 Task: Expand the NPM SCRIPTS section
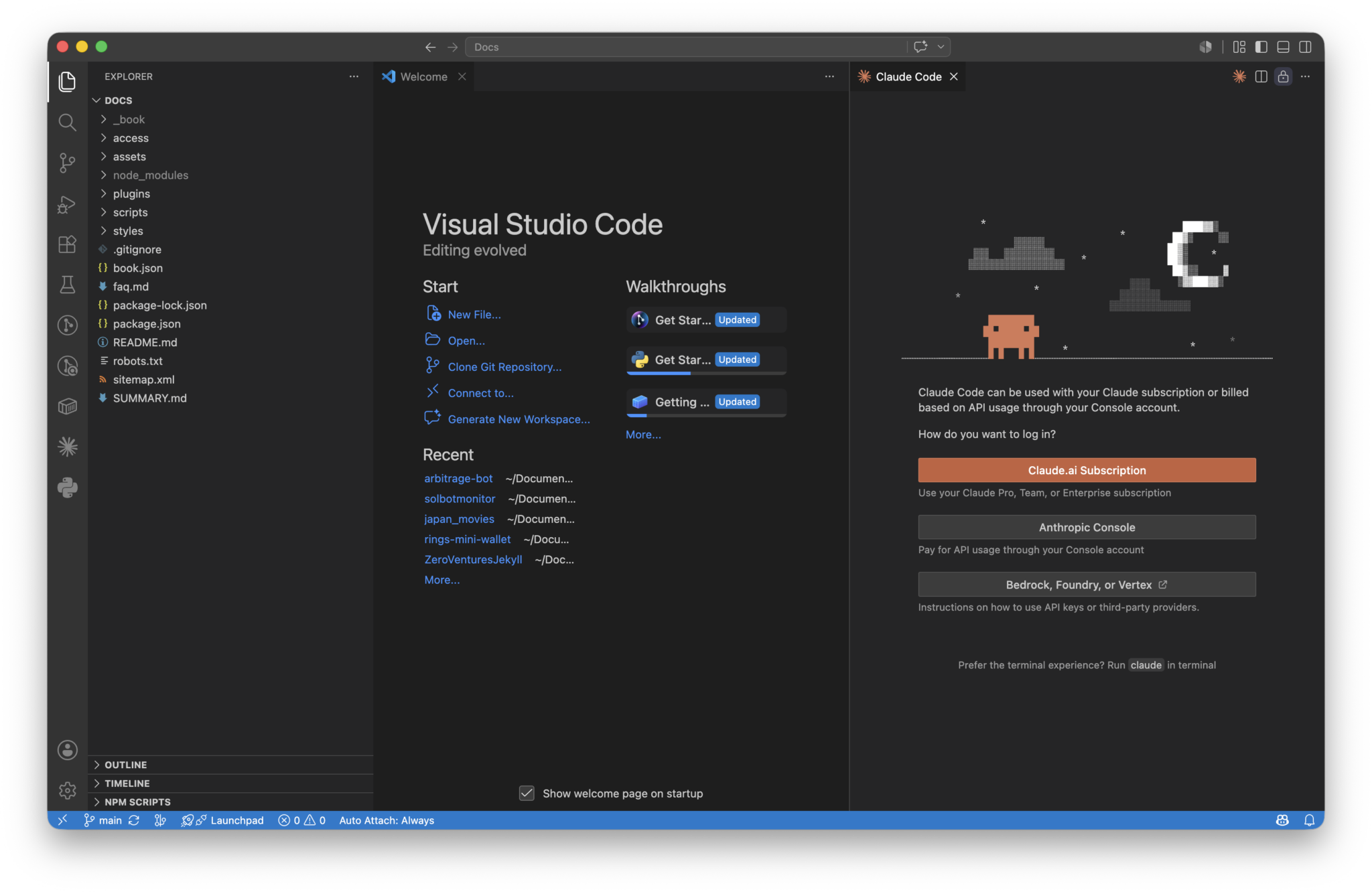[230, 802]
